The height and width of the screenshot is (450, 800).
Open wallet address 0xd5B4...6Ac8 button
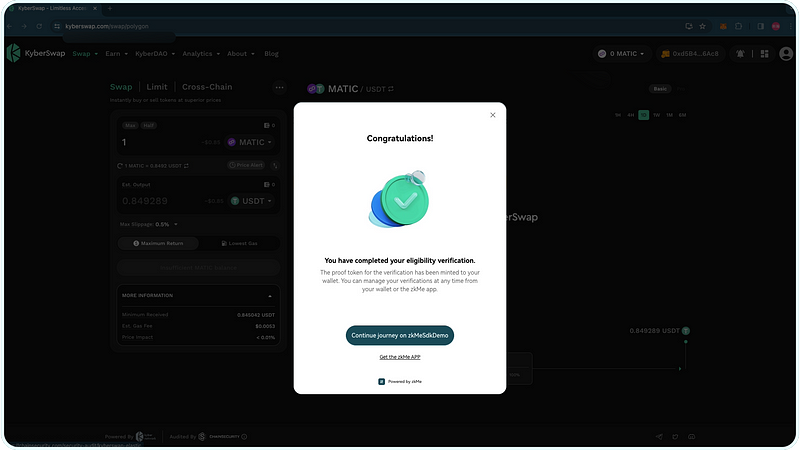(x=690, y=54)
